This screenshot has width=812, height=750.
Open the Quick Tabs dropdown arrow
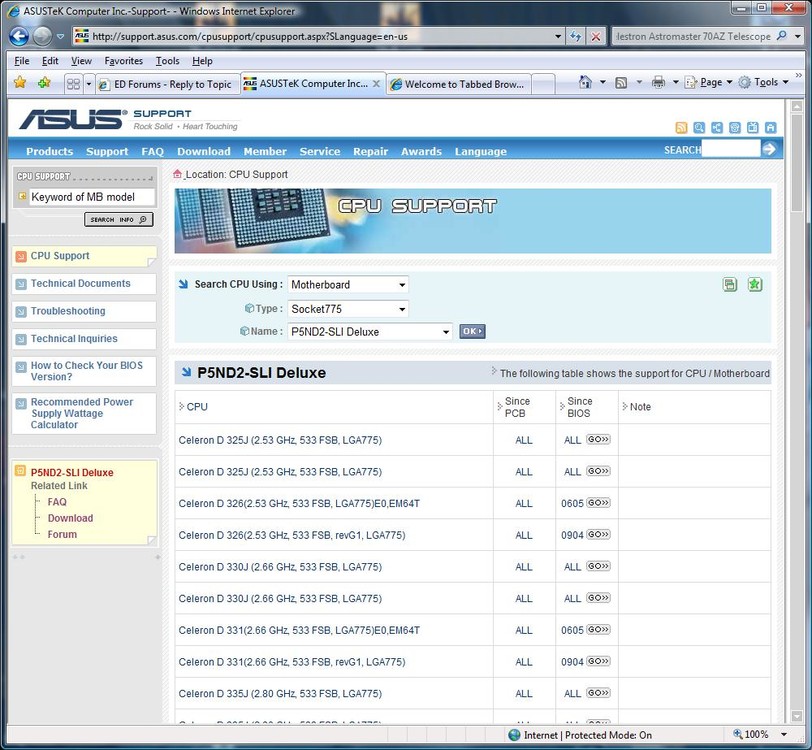(x=89, y=84)
